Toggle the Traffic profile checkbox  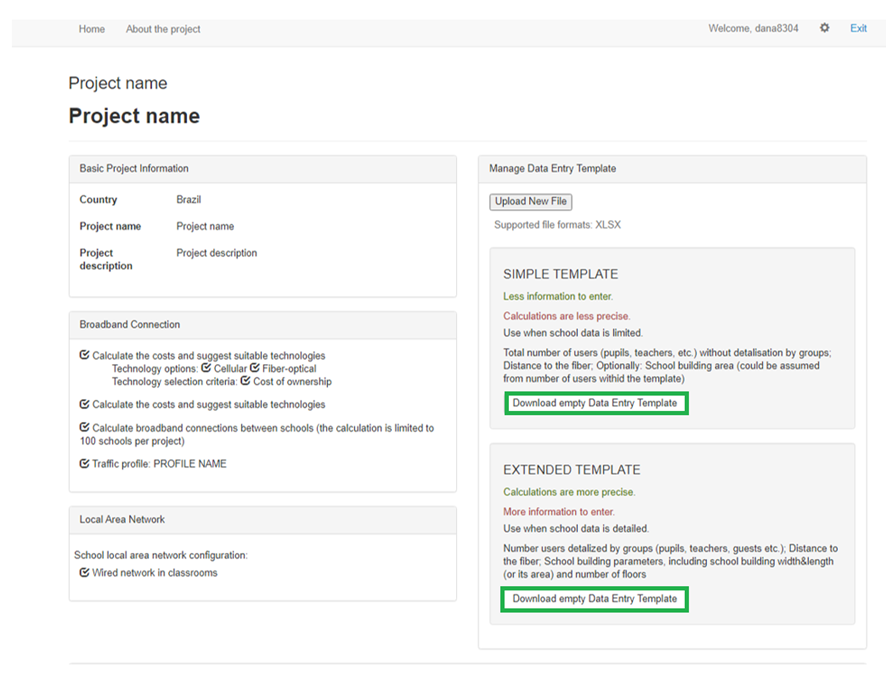click(85, 464)
